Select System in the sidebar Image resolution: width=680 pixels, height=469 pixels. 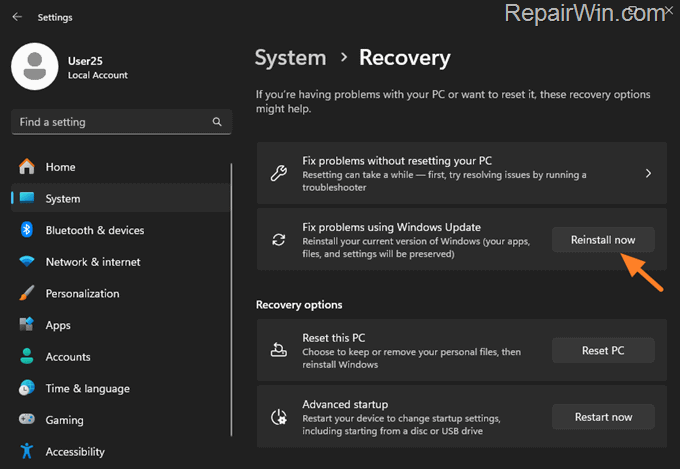click(x=121, y=198)
